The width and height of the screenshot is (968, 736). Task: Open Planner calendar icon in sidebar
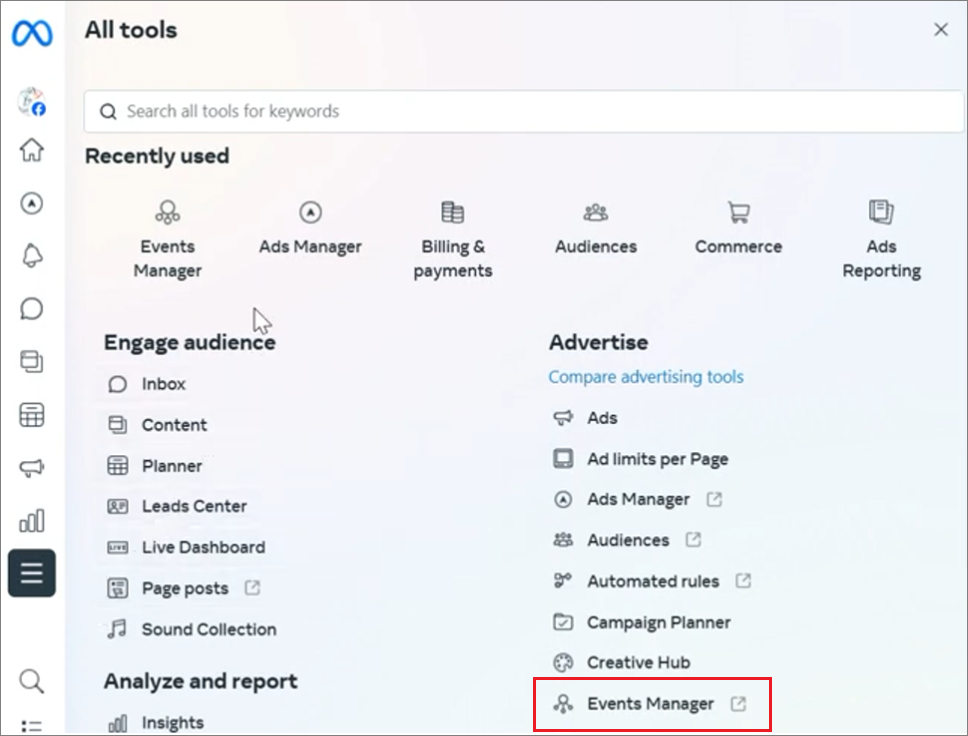click(x=31, y=415)
